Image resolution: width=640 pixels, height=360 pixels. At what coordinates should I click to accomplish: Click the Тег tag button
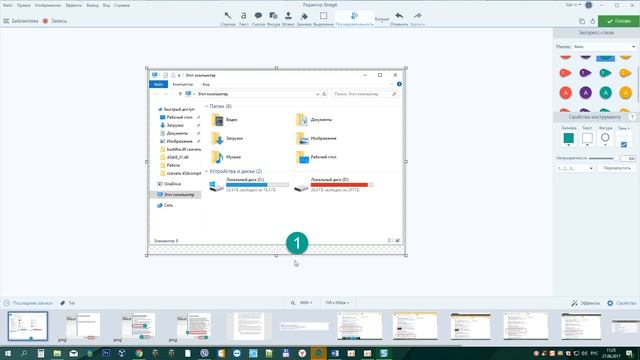point(68,303)
